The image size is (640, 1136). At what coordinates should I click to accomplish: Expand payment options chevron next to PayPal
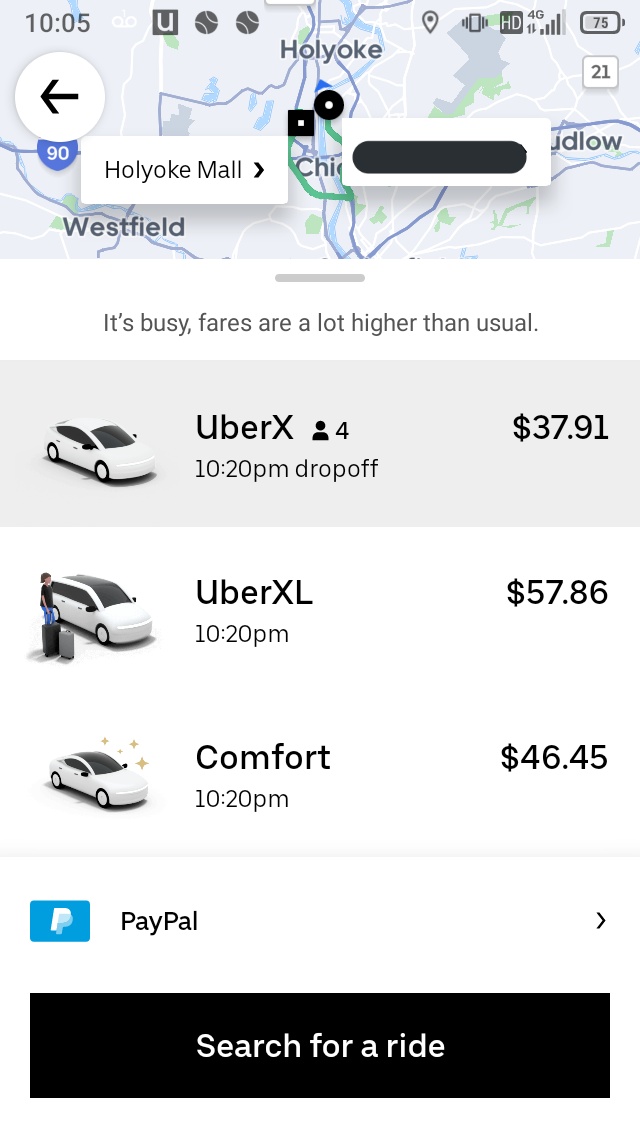600,921
